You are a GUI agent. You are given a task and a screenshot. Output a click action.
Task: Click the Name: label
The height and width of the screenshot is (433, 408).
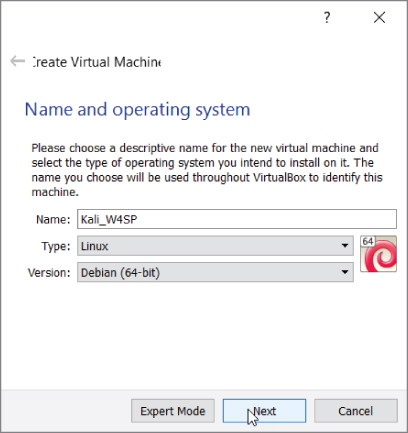point(53,219)
